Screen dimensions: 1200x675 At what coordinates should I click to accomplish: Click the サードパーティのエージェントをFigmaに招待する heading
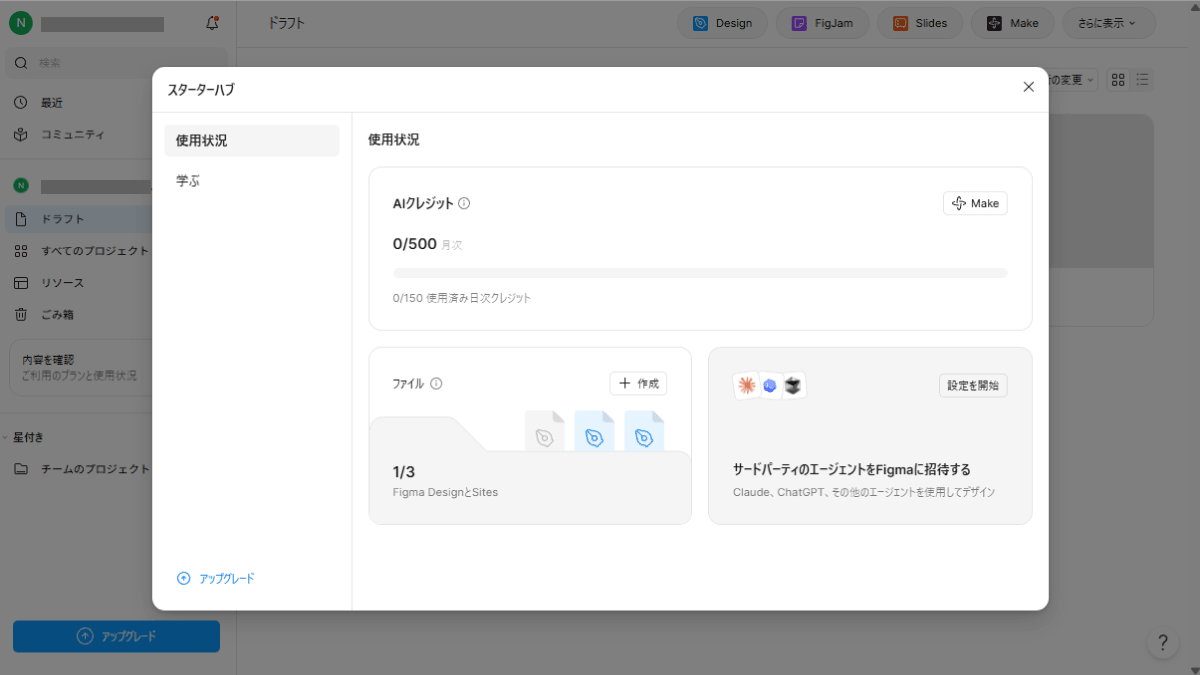click(852, 469)
